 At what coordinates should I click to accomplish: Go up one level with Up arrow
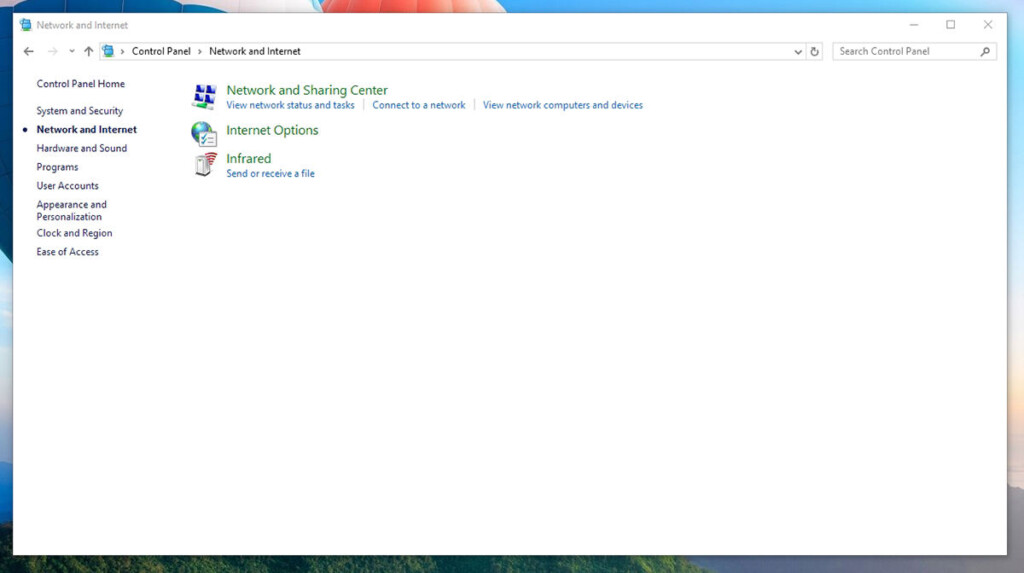click(88, 51)
